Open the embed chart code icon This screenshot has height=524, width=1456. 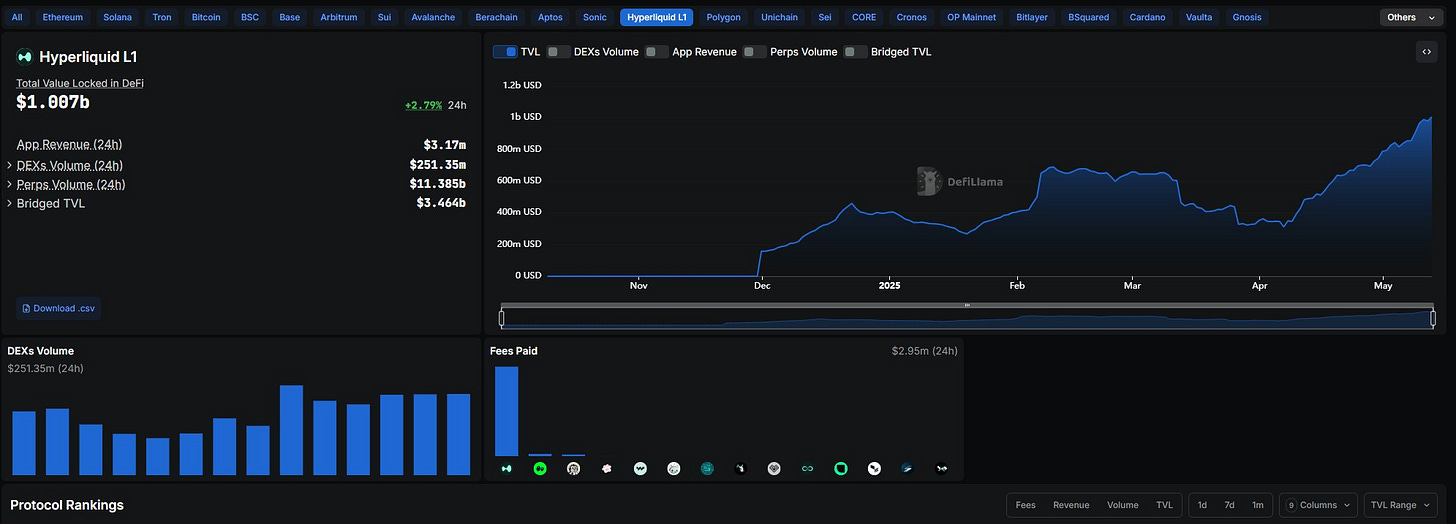click(1427, 51)
